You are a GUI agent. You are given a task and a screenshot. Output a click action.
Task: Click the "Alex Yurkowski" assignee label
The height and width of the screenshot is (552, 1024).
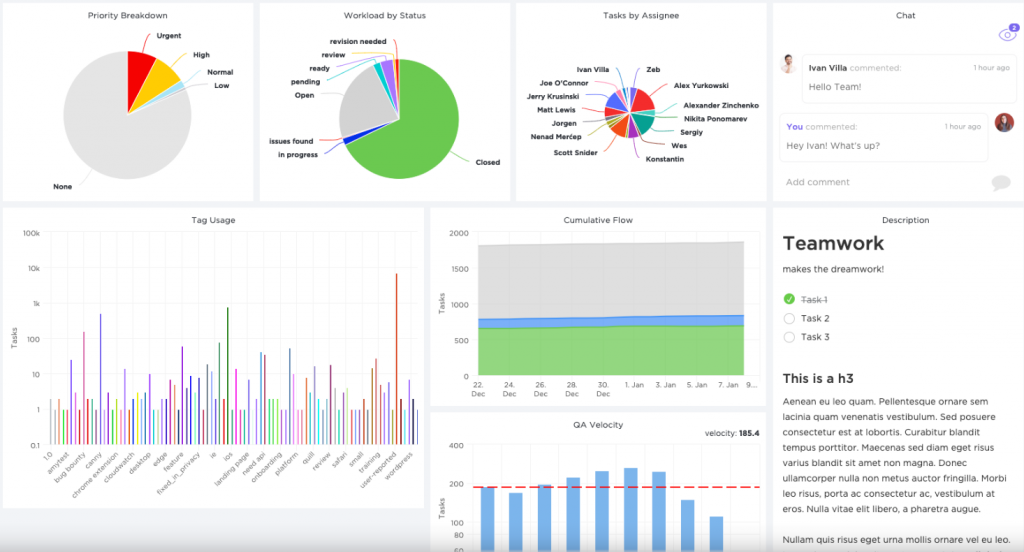point(701,86)
